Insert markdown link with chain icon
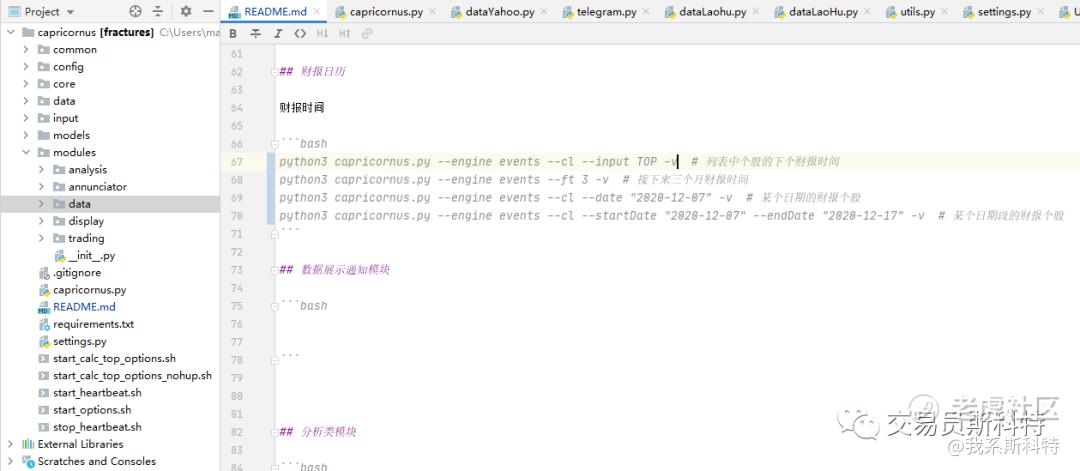This screenshot has width=1080, height=471. coord(367,34)
